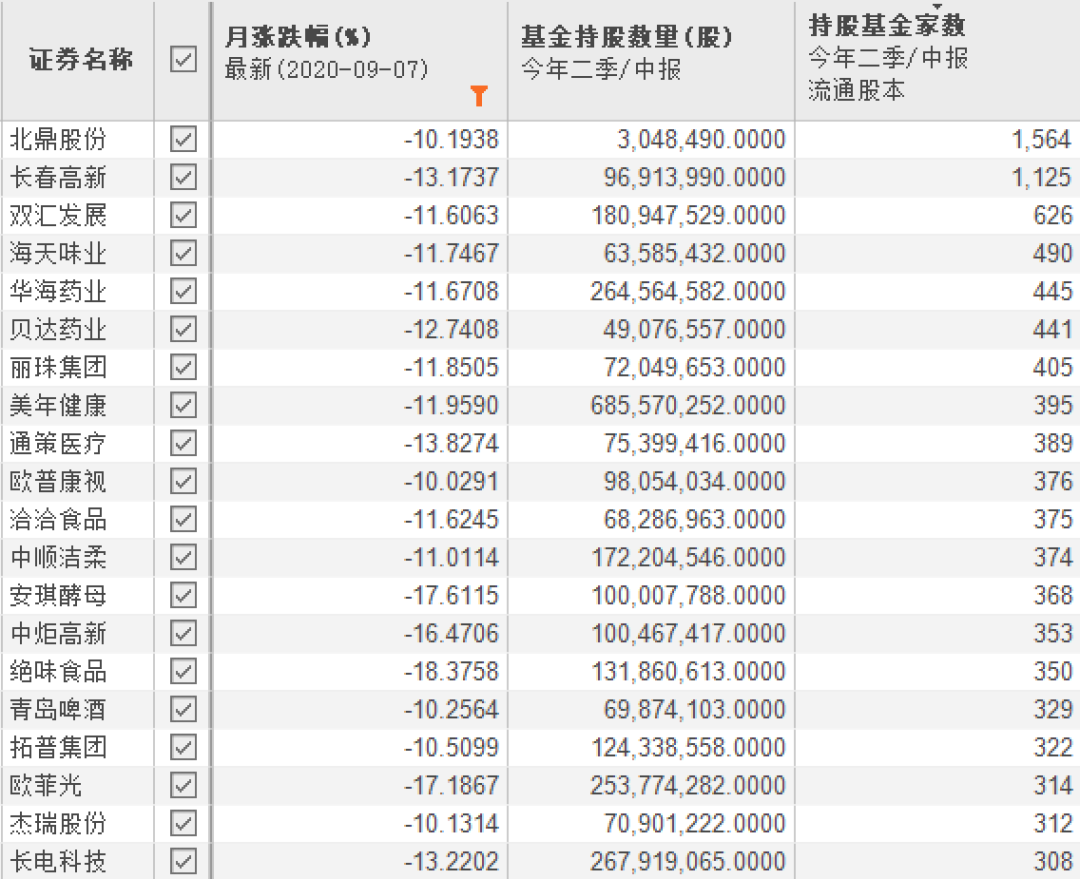Click the holdings value 267,919,065.0000

click(688, 860)
